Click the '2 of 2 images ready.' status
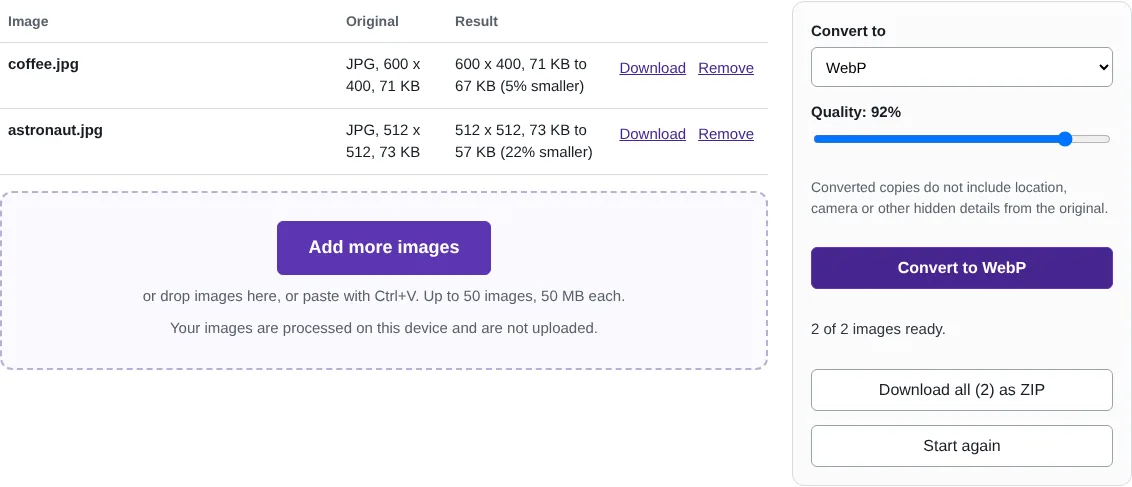Screen dimensions: 1132x487 879,329
